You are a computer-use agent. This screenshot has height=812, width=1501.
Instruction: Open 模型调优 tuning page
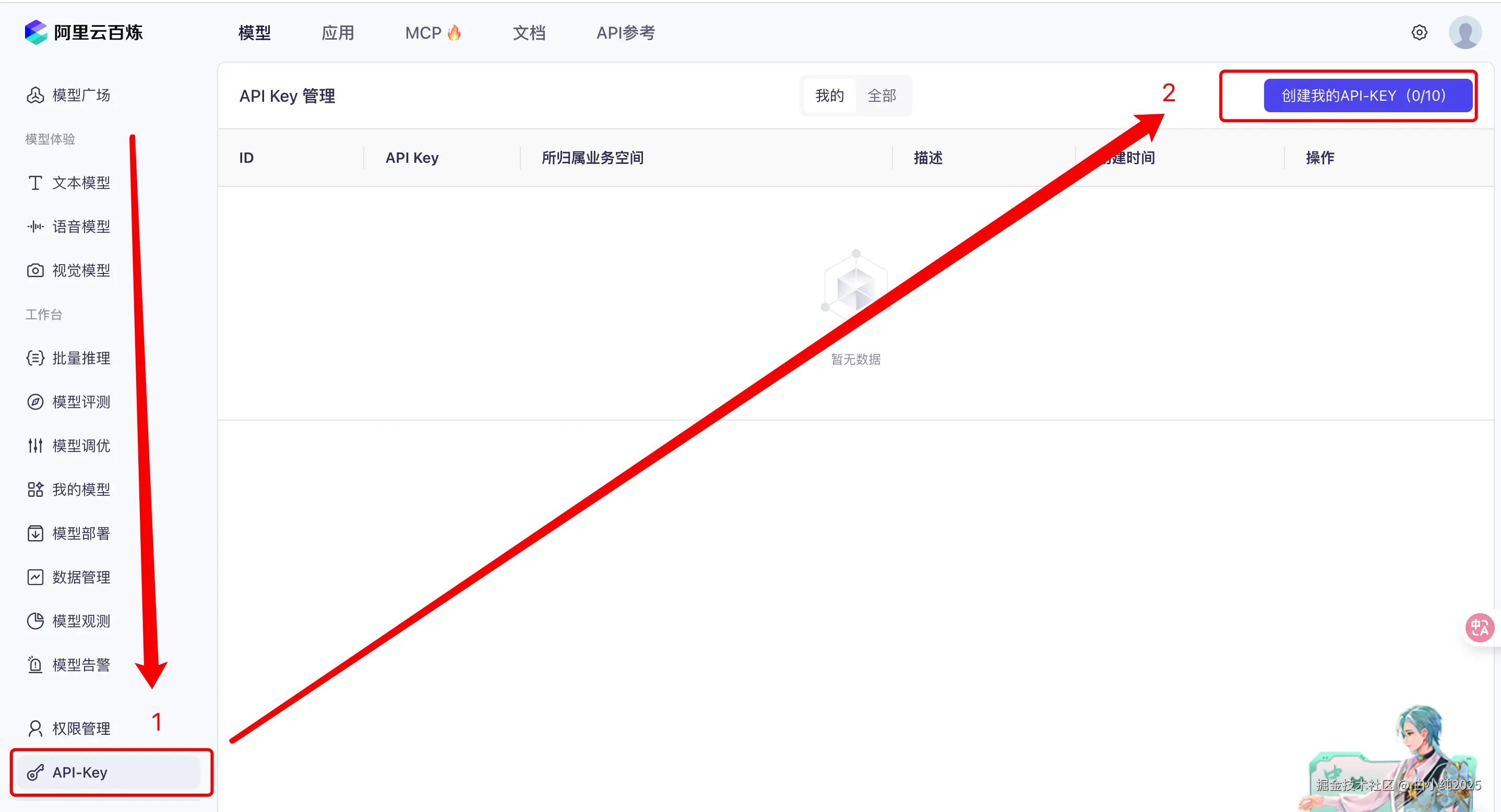pyautogui.click(x=80, y=446)
